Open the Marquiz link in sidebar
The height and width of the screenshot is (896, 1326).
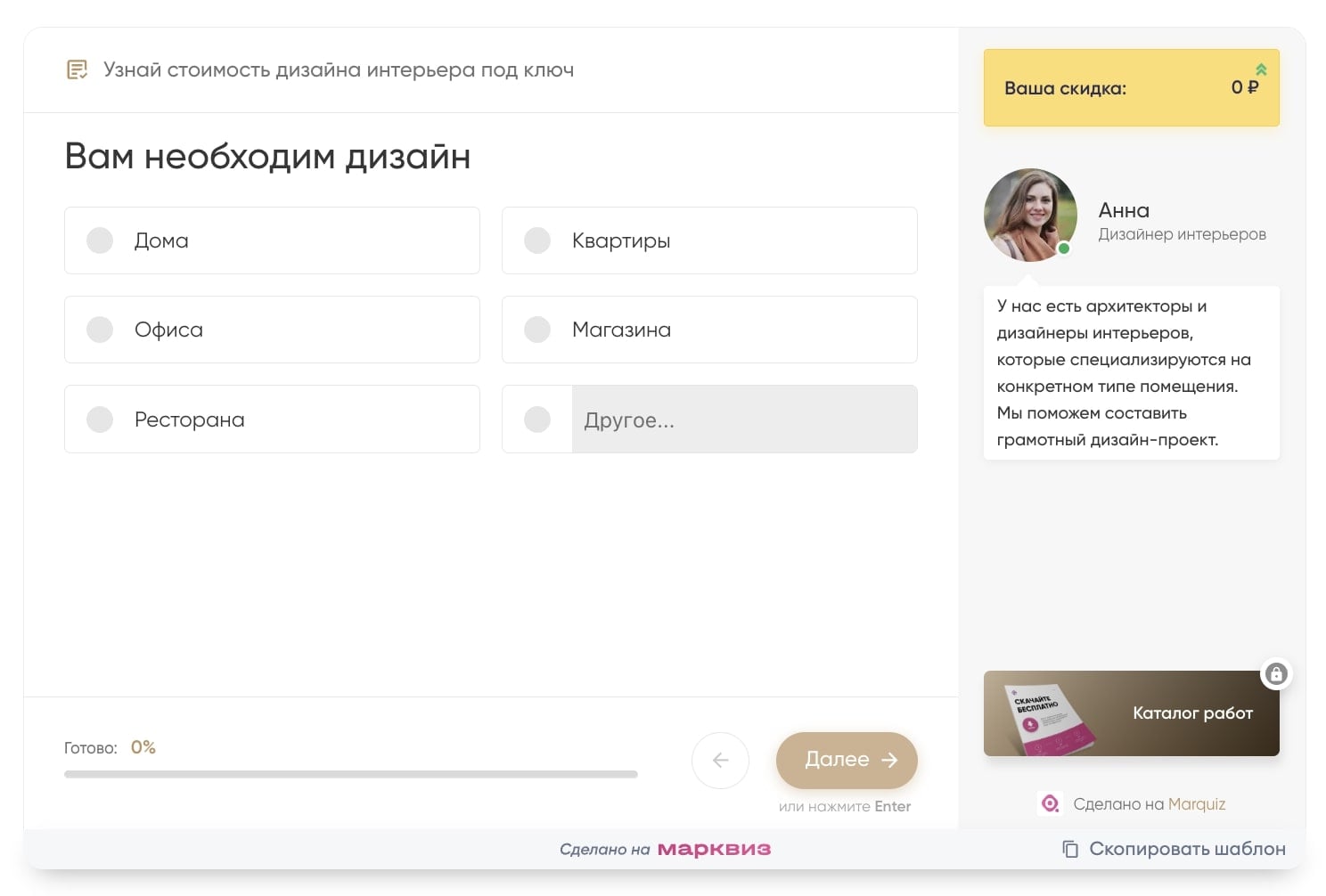tap(1196, 804)
